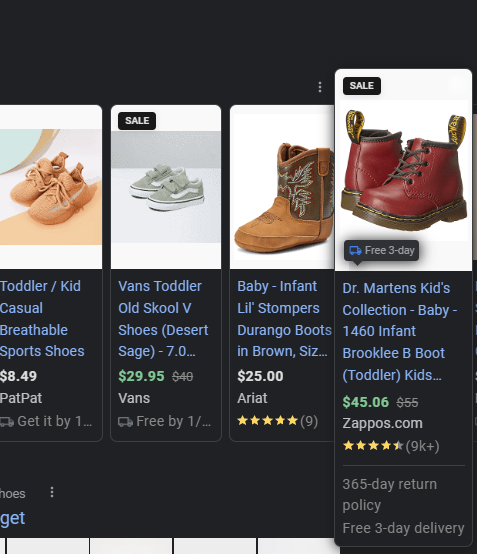Click the Zappos.com seller name
Image resolution: width=477 pixels, height=554 pixels.
tap(382, 423)
